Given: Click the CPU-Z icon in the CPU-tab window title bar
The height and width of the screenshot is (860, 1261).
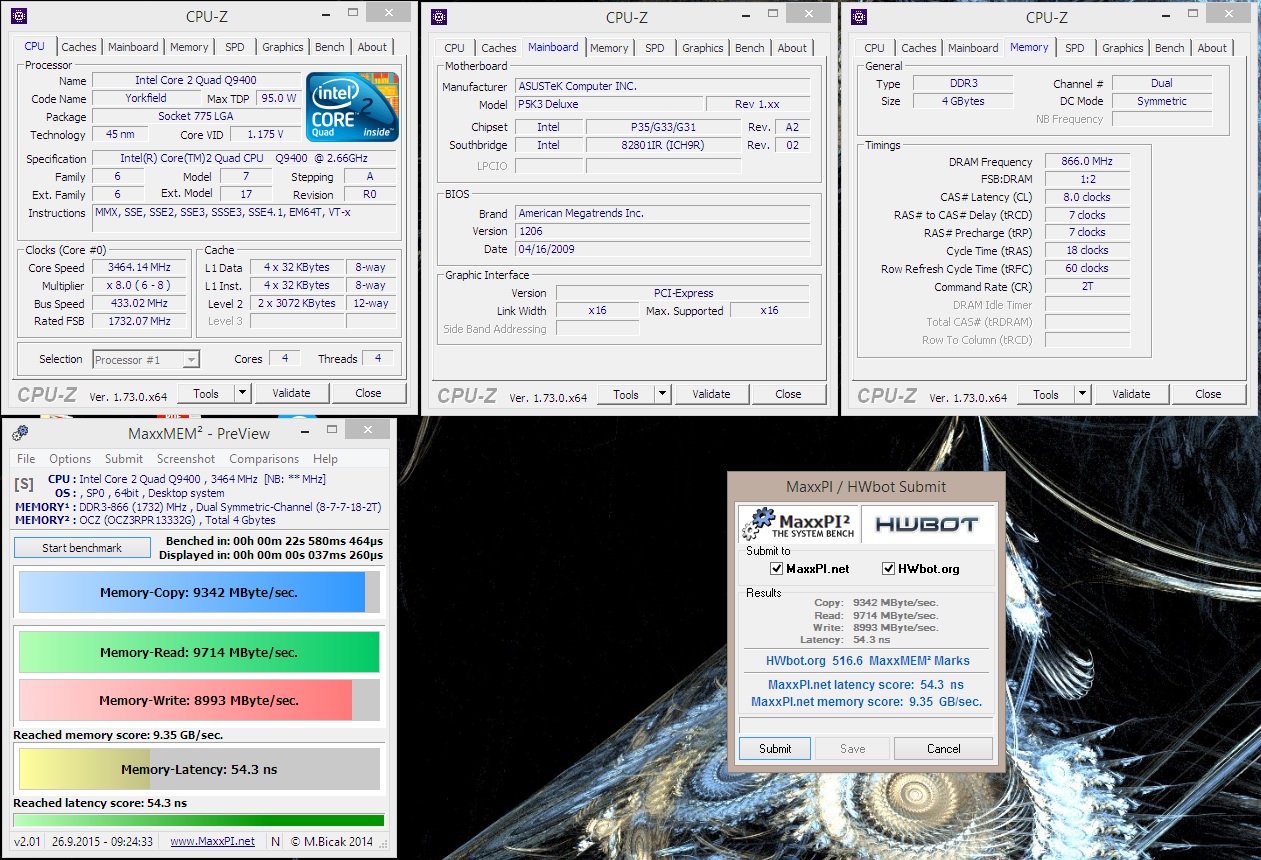Looking at the screenshot, I should (x=19, y=16).
